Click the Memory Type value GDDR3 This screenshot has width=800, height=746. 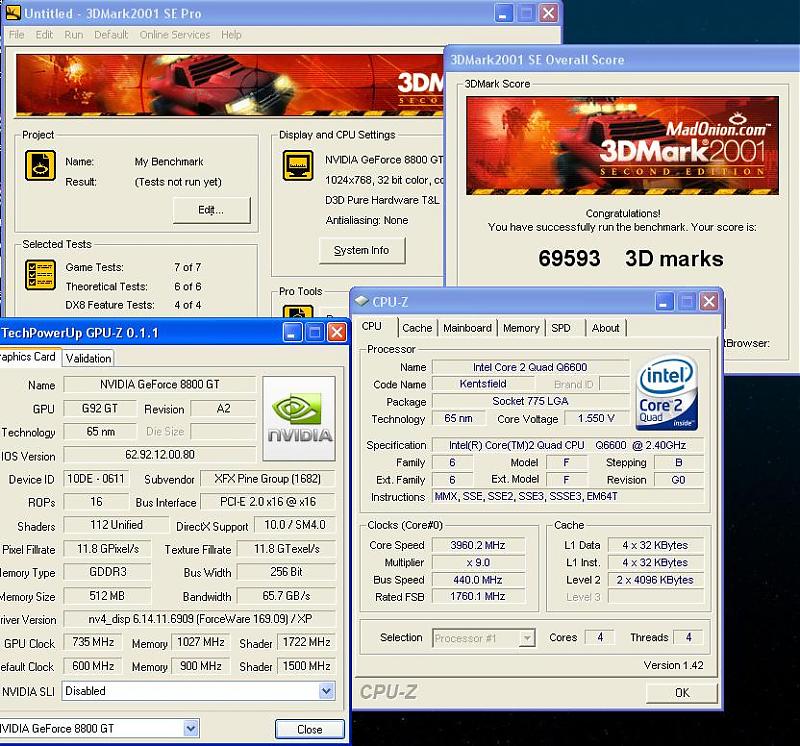click(x=107, y=571)
